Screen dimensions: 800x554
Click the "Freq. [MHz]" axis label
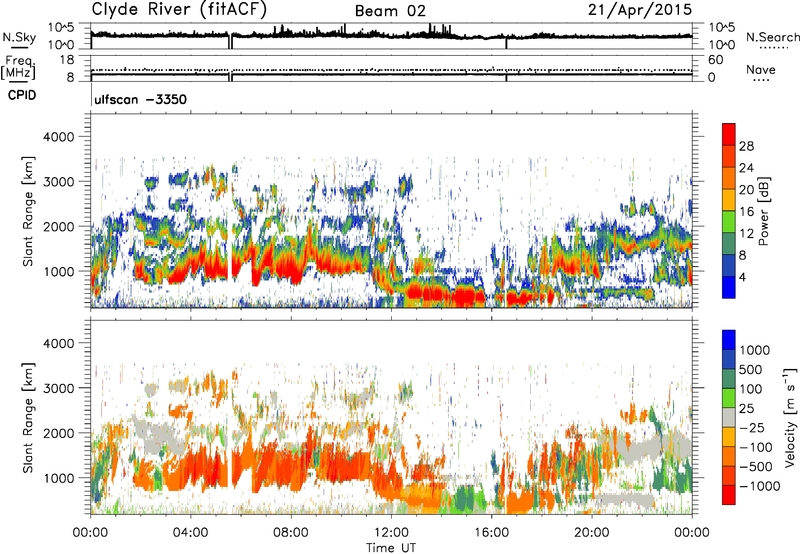(18, 68)
